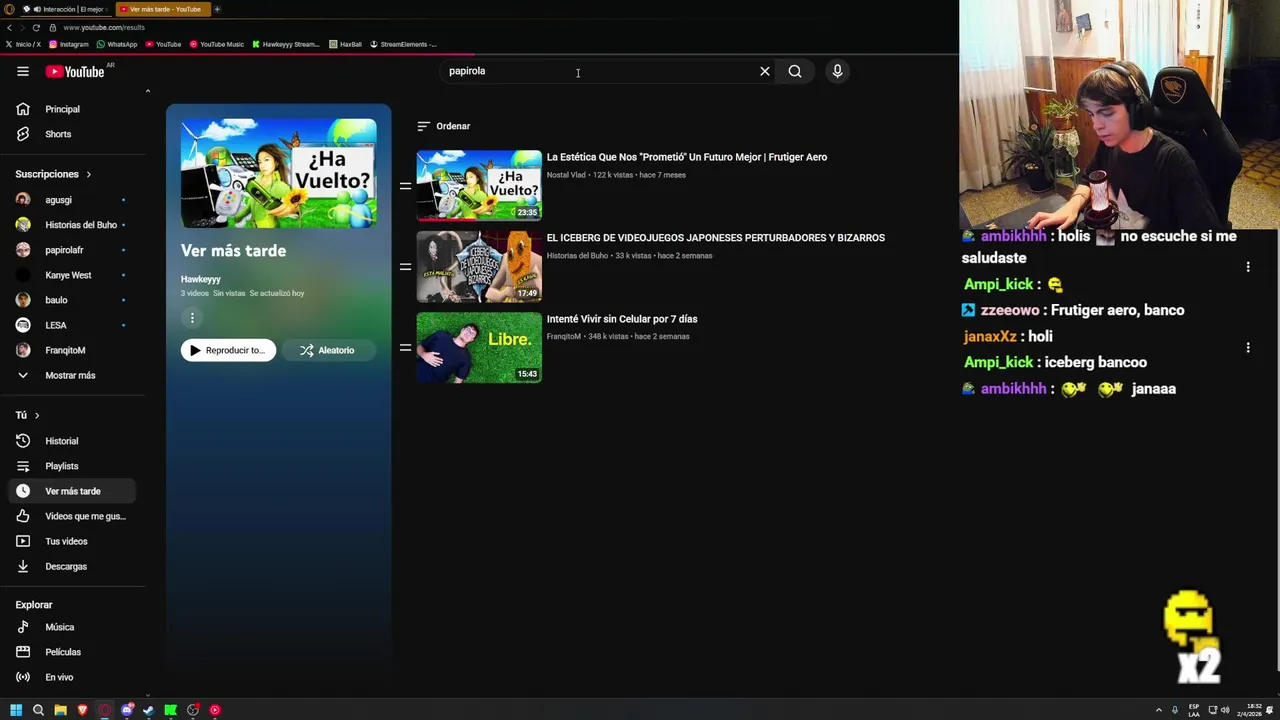This screenshot has width=1280, height=720.
Task: Open Instagram bookmark
Action: pos(69,44)
